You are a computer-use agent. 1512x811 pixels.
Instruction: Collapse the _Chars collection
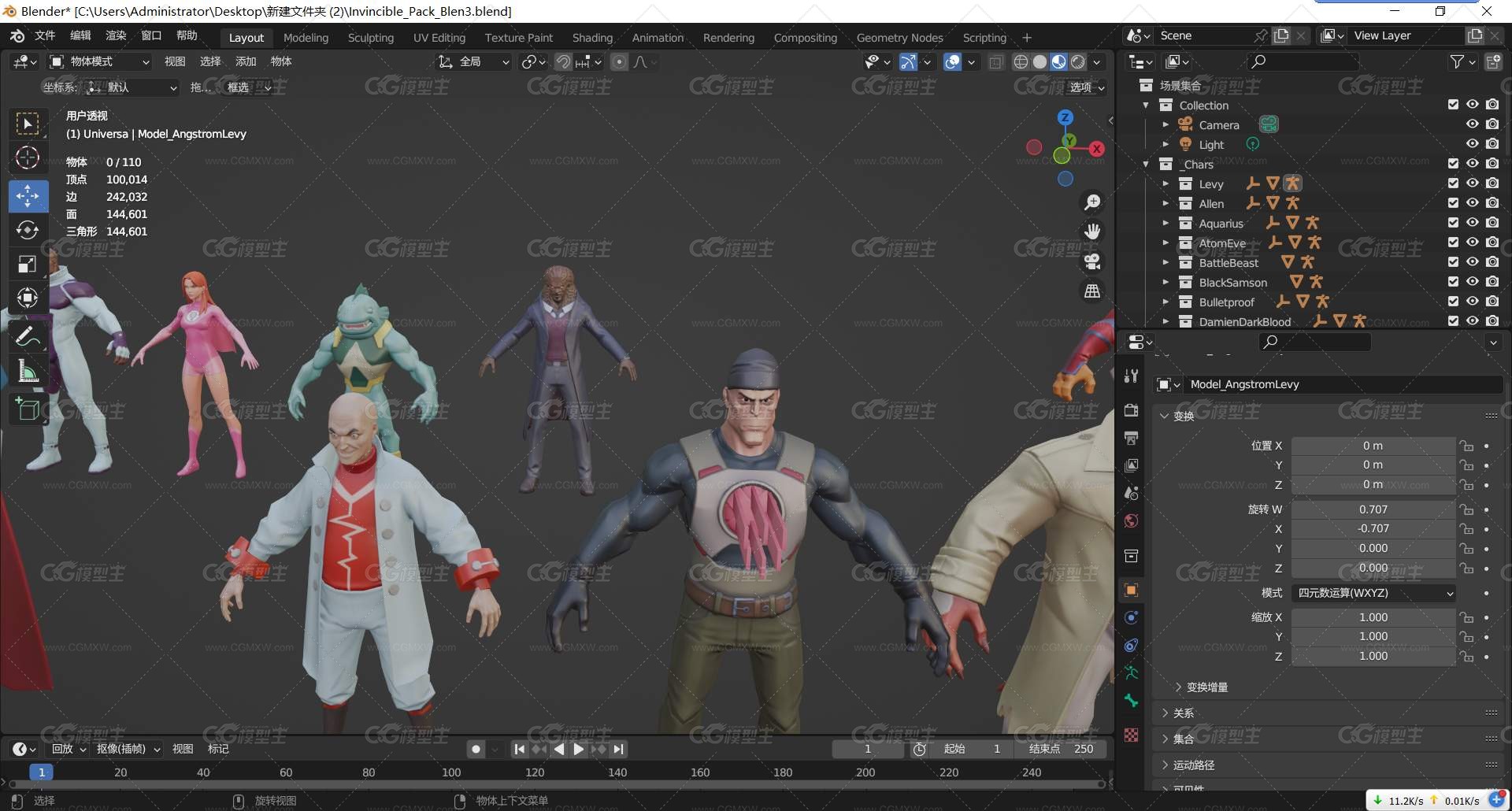(x=1147, y=164)
